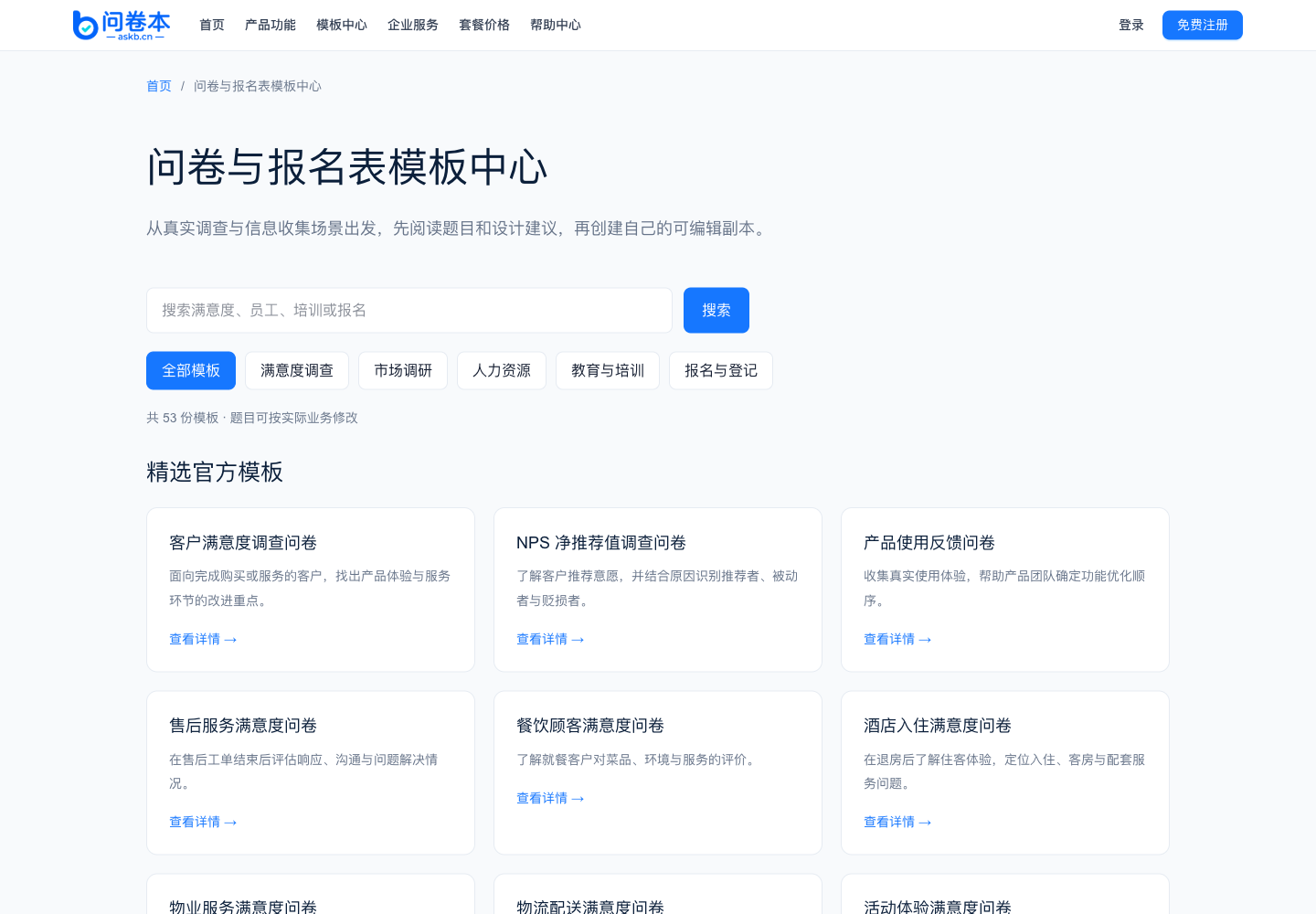Click the 登录 link
Viewport: 1316px width, 914px height.
(1131, 25)
